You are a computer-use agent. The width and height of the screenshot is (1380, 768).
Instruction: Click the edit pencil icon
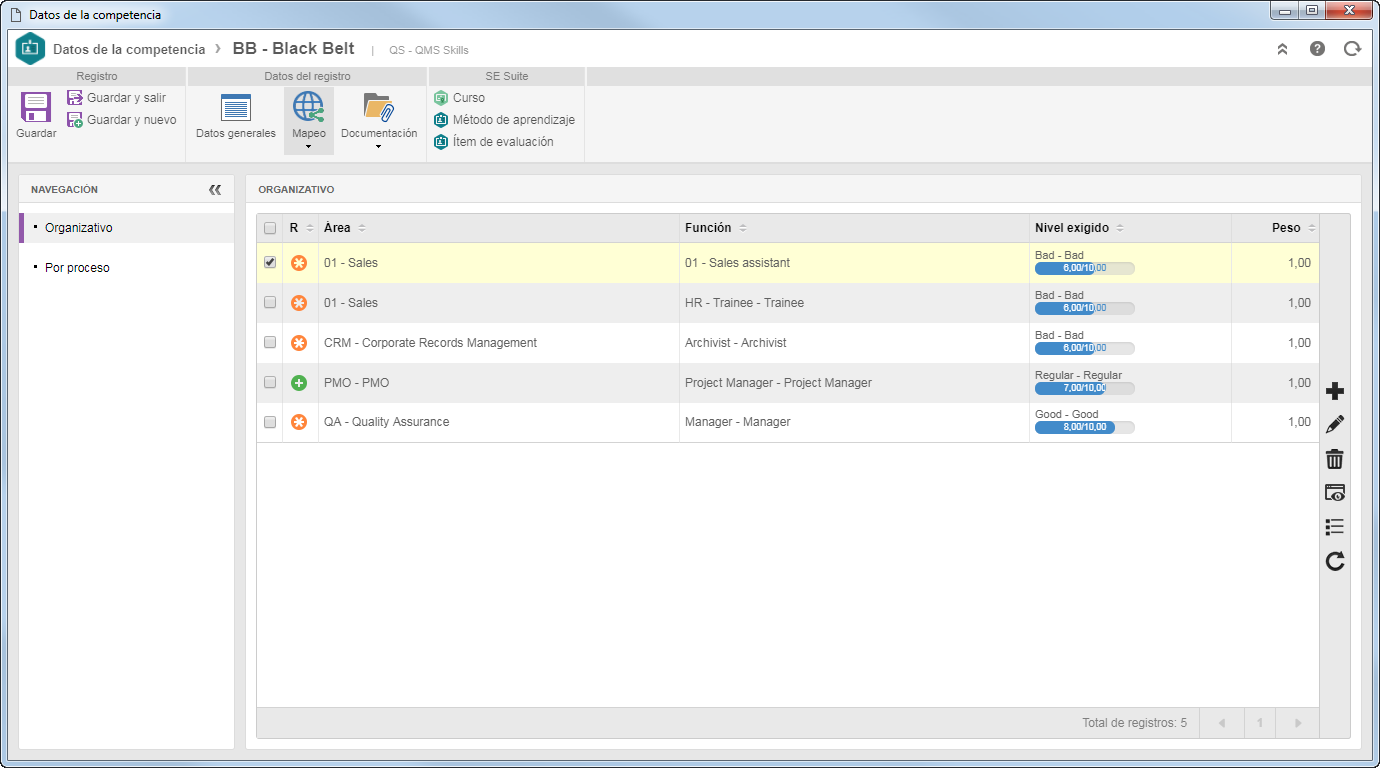1335,425
